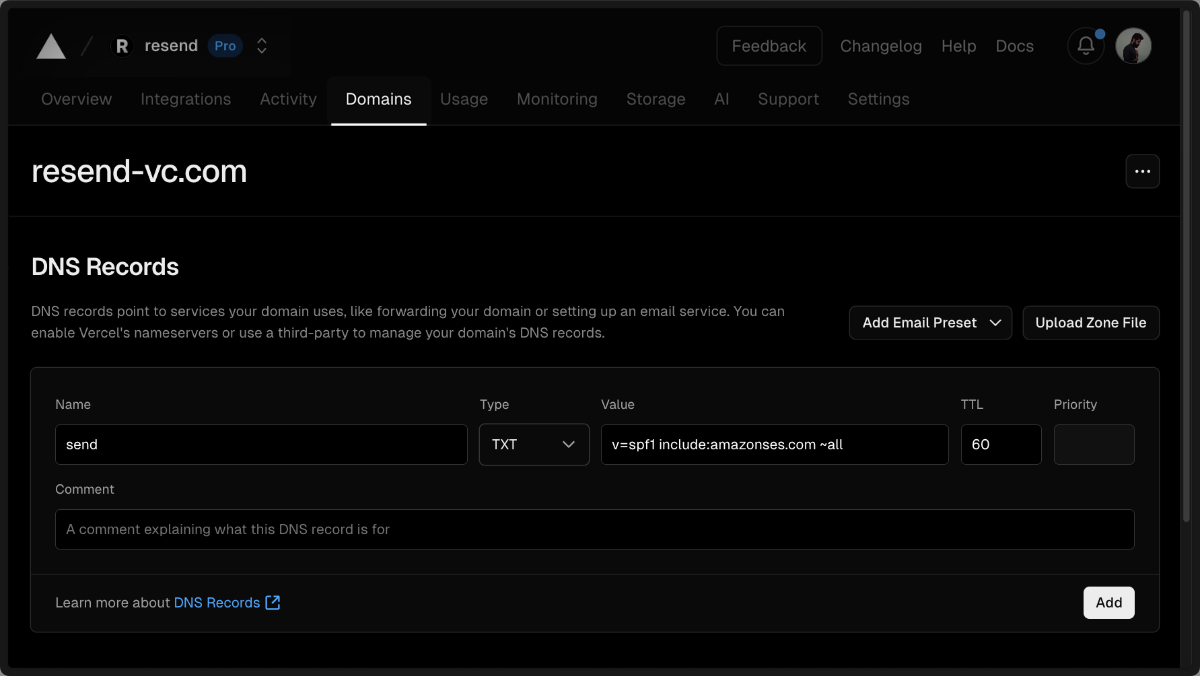Focus the Name field containing send
The image size is (1200, 676).
[261, 444]
